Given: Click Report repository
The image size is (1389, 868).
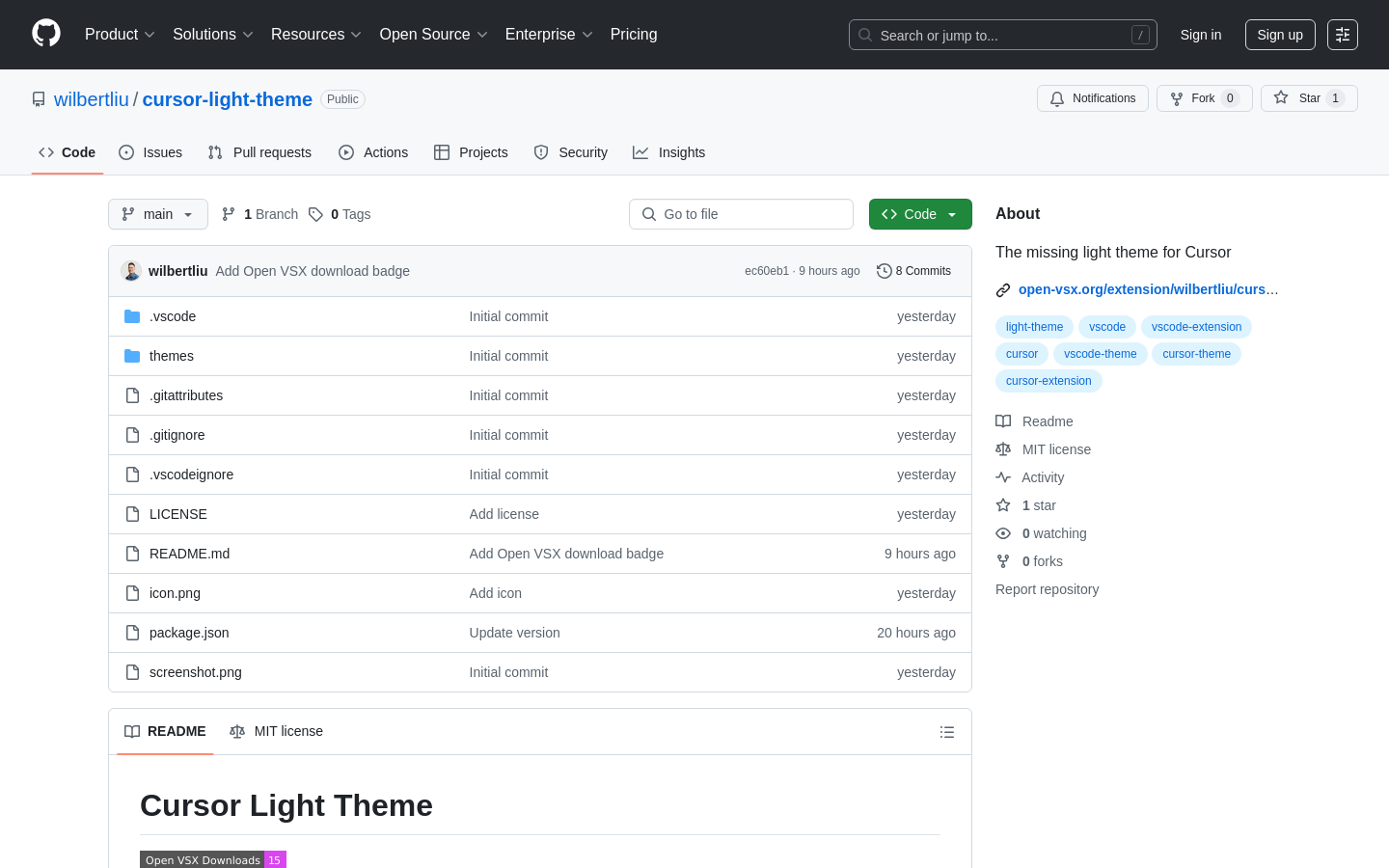Looking at the screenshot, I should [x=1047, y=589].
